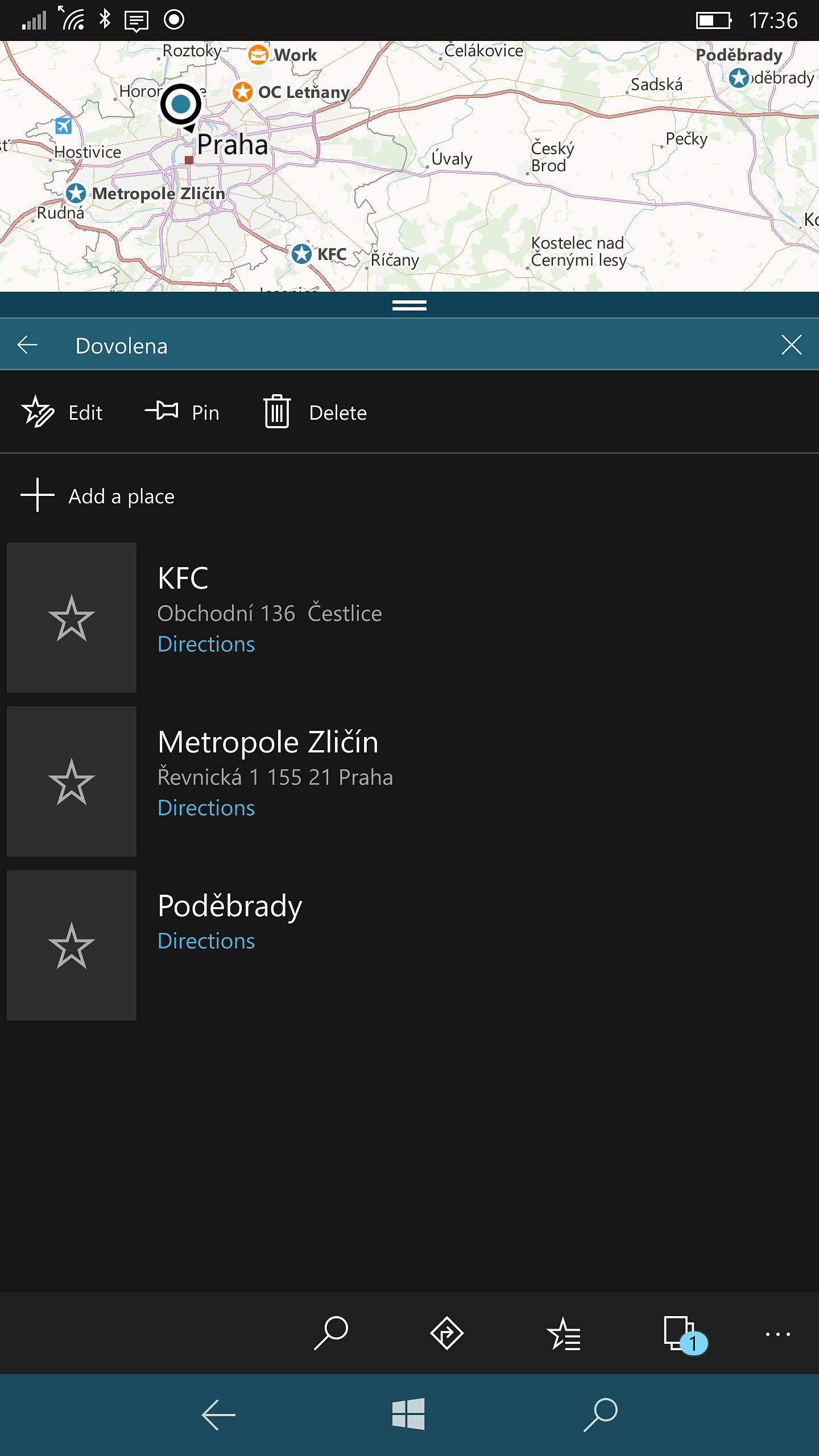Tap the KFC star pin on map
Screen dimensions: 819x1456
301,254
